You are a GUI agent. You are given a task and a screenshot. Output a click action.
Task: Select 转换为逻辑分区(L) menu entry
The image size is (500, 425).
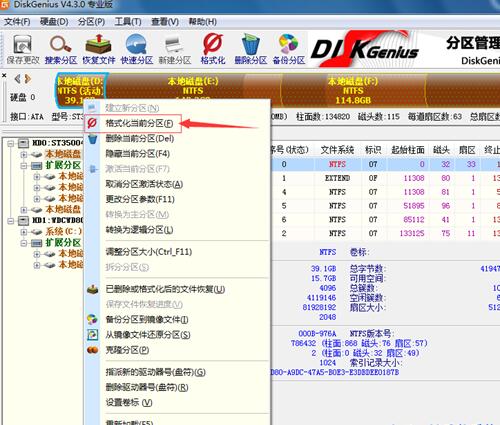pyautogui.click(x=139, y=230)
